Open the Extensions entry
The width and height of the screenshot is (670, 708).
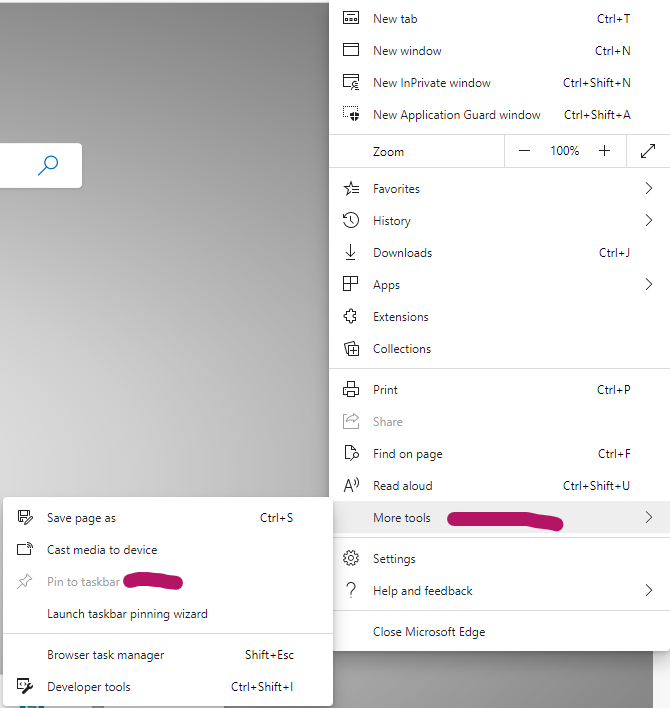(499, 317)
